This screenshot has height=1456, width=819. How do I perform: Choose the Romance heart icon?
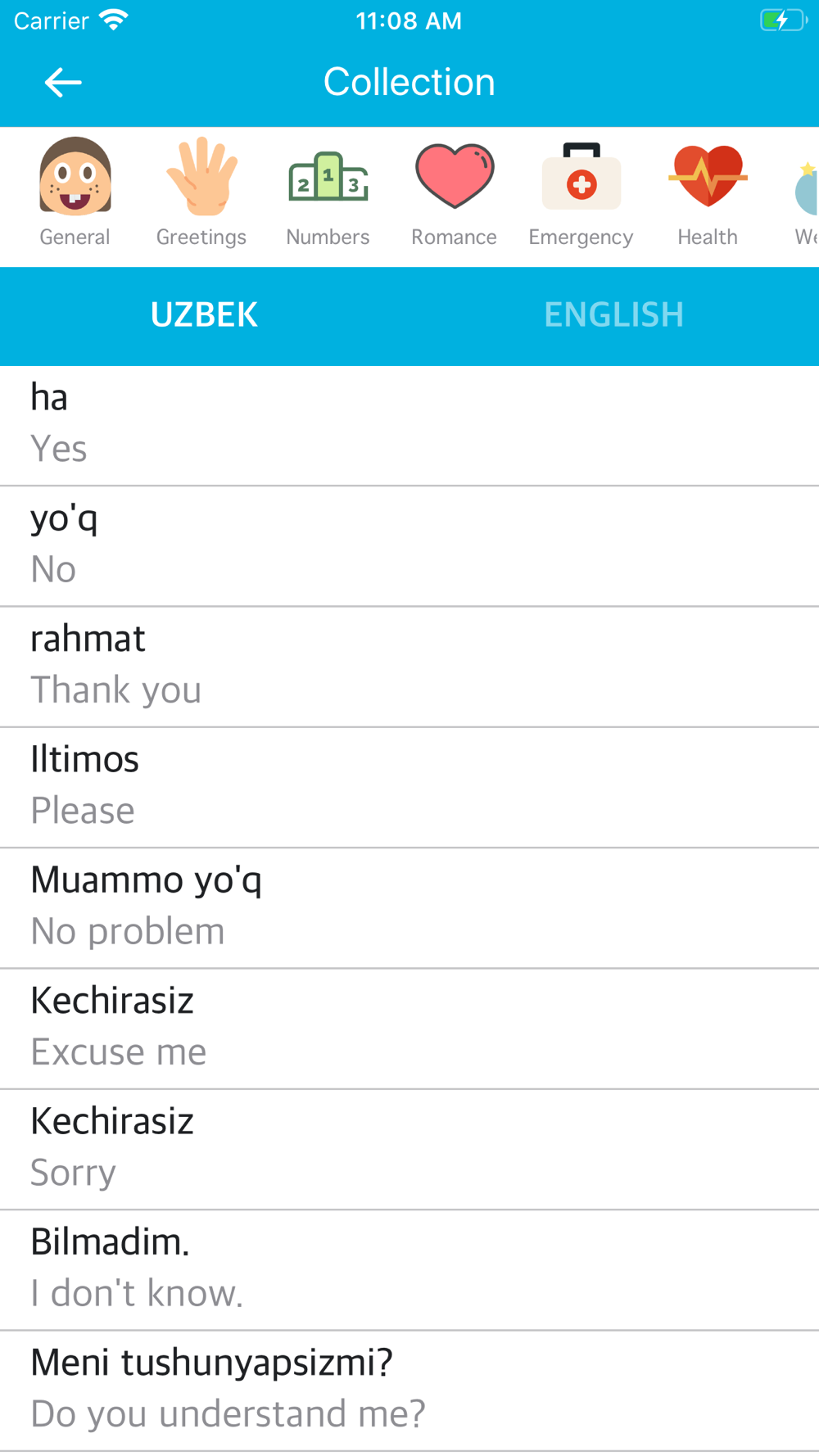pyautogui.click(x=455, y=176)
